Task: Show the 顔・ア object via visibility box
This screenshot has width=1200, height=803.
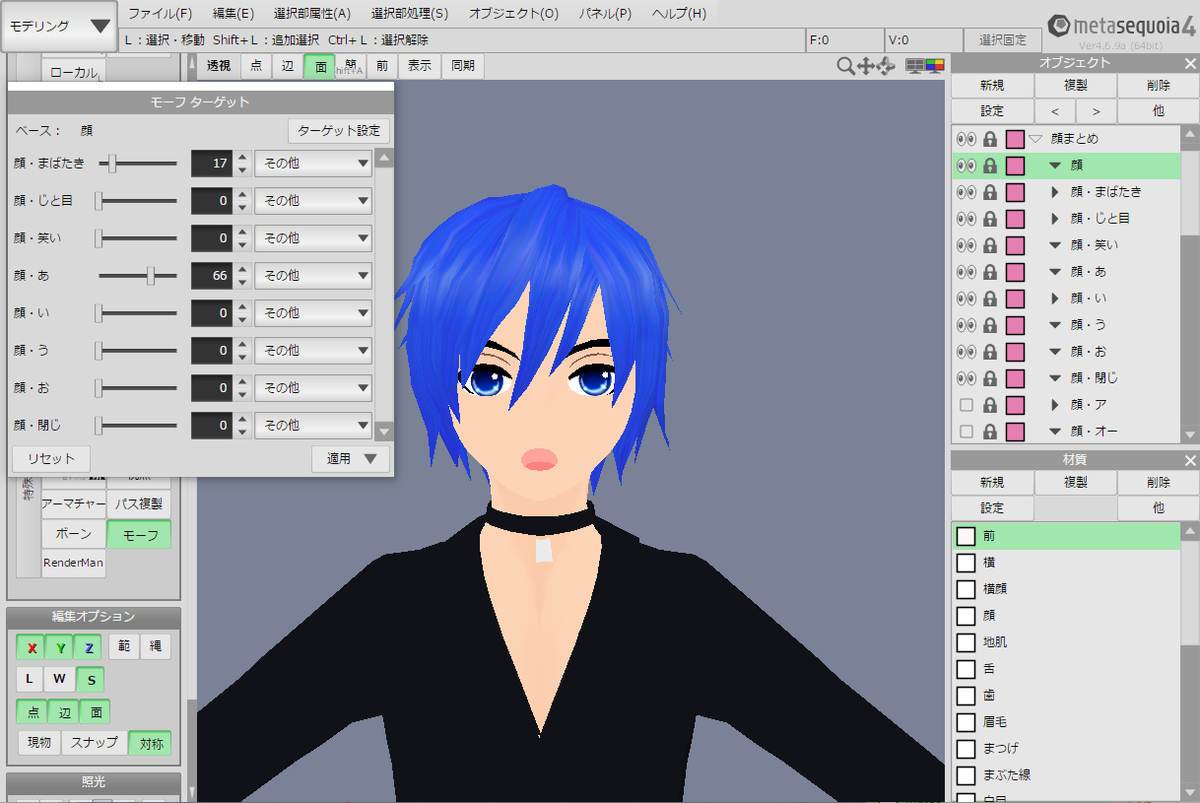Action: (x=966, y=405)
